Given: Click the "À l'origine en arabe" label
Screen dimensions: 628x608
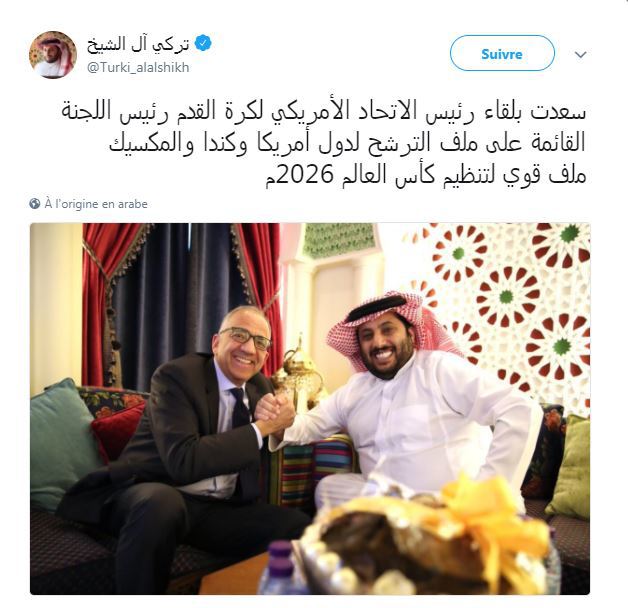Looking at the screenshot, I should pos(96,204).
